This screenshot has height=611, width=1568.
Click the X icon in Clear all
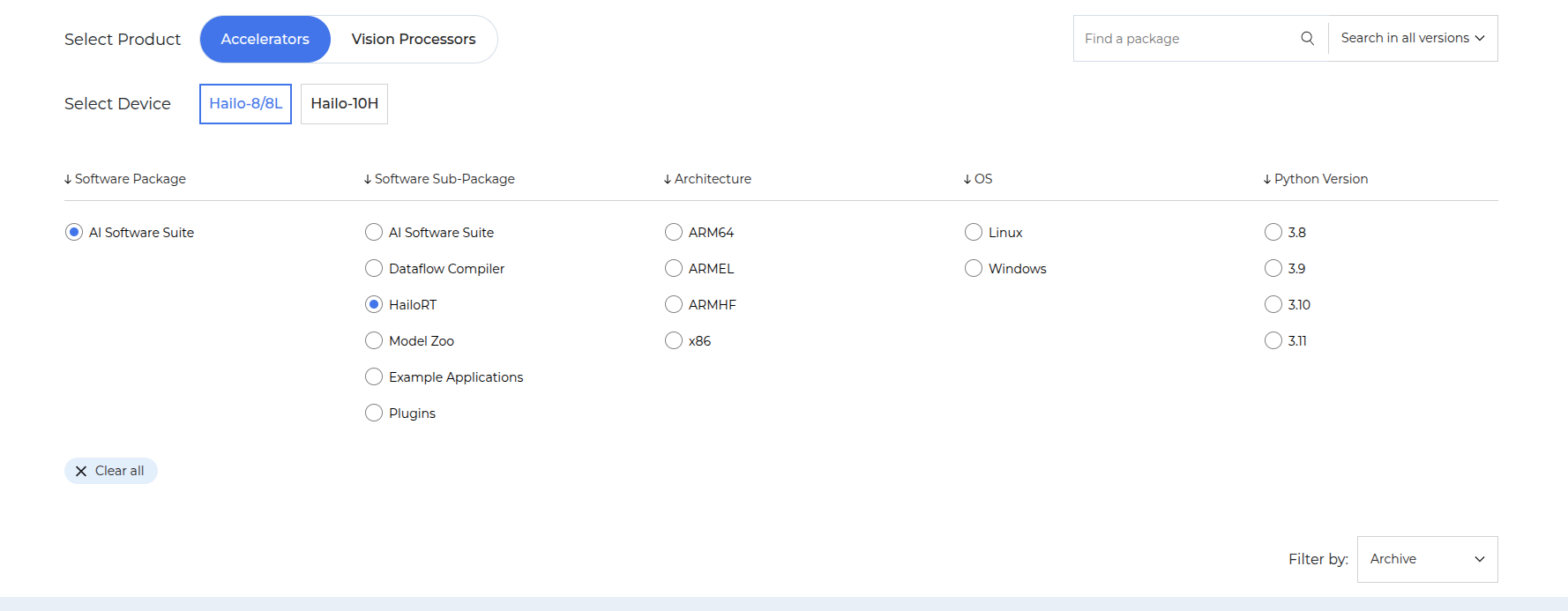pos(81,472)
